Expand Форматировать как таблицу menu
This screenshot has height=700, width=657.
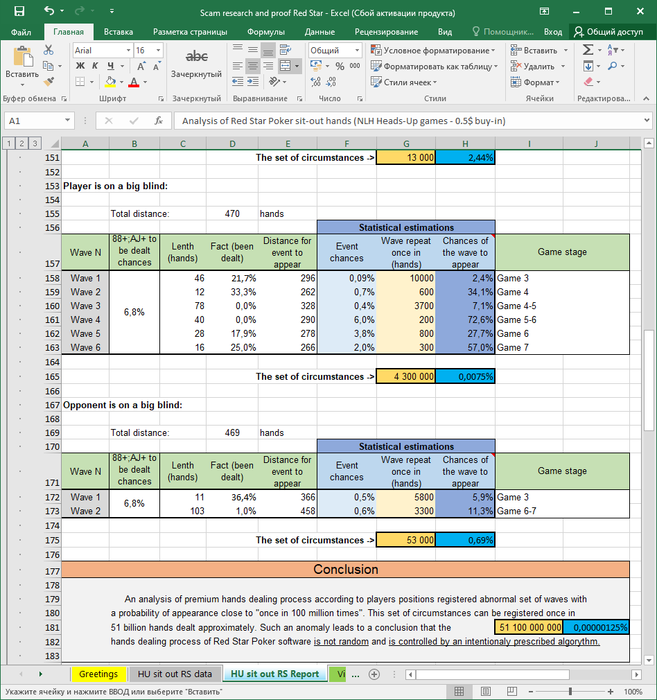pyautogui.click(x=434, y=66)
